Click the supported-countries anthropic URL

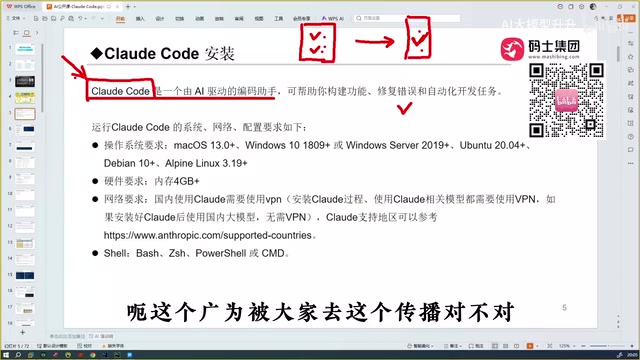click(207, 236)
